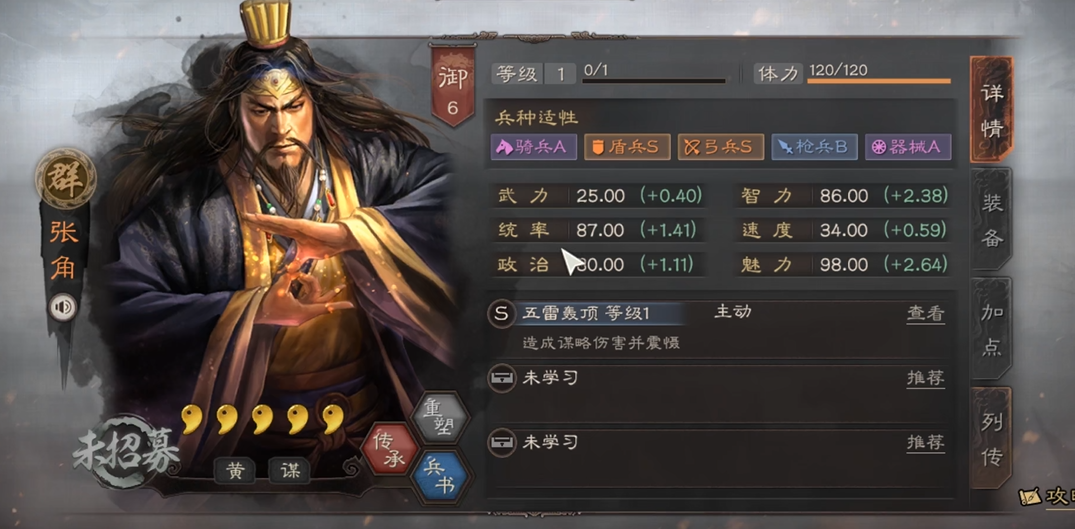
Task: Click the 黄 tag under the portrait
Action: pos(235,471)
